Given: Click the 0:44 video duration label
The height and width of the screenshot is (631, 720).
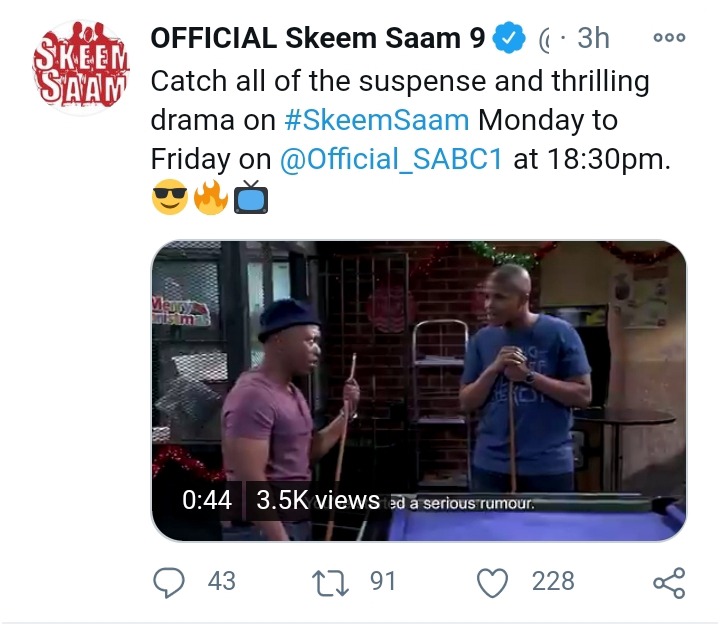Looking at the screenshot, I should (x=207, y=501).
